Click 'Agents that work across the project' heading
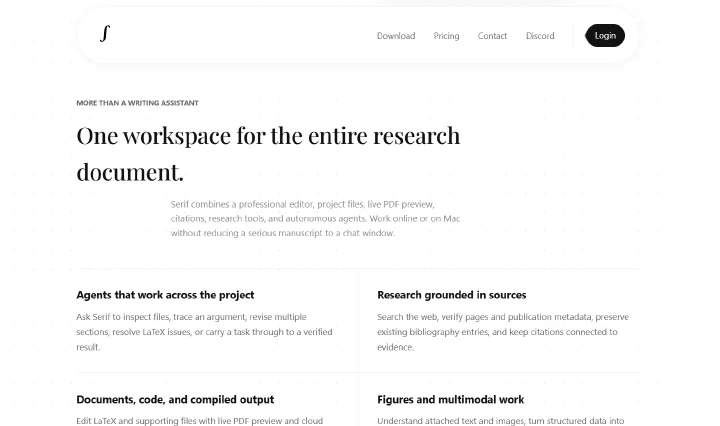The height and width of the screenshot is (426, 720). [165, 295]
